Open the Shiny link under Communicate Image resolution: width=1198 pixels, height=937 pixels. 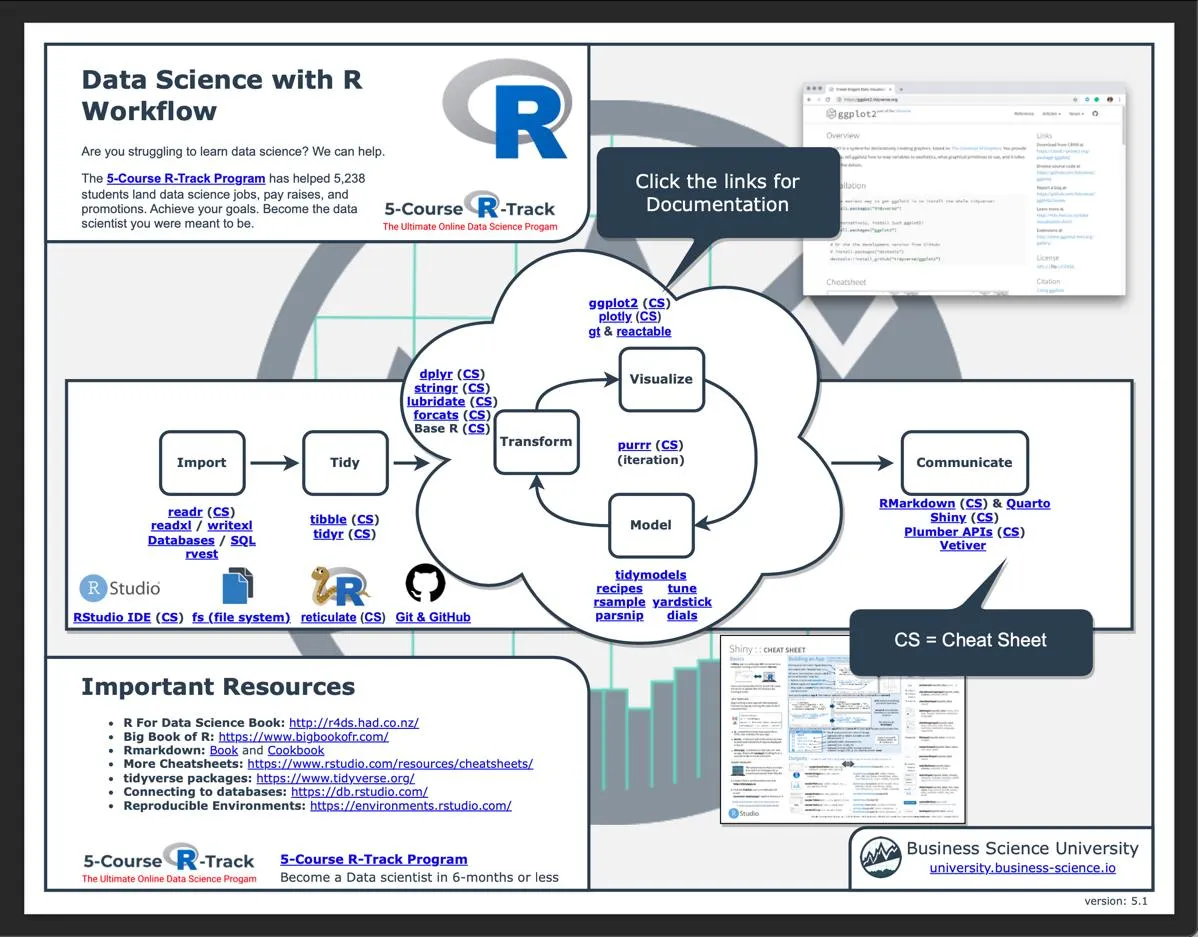tap(948, 517)
